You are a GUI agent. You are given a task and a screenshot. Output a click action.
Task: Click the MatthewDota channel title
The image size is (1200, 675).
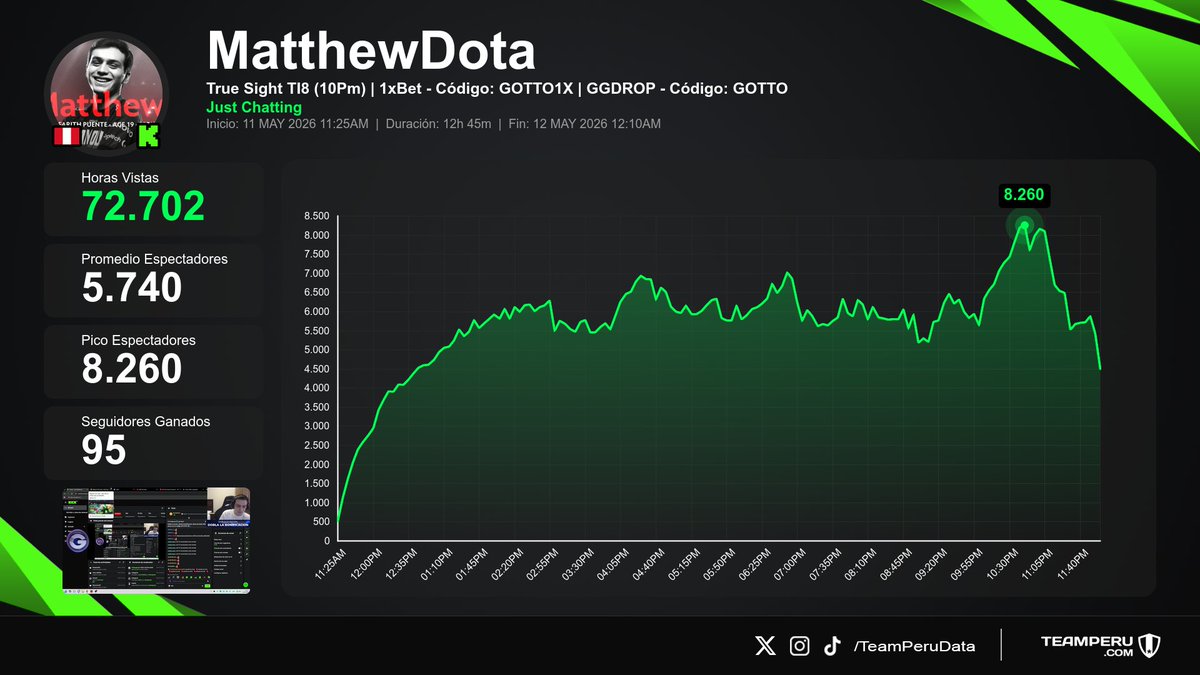tap(371, 50)
